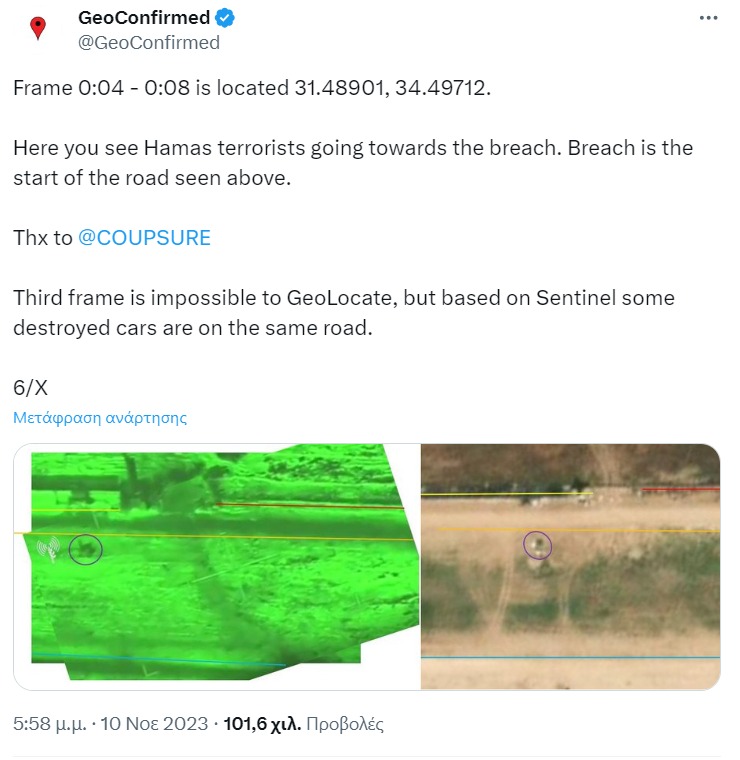Screen dimensions: 740x760
Task: Click the red line in the satellite image
Action: point(681,490)
